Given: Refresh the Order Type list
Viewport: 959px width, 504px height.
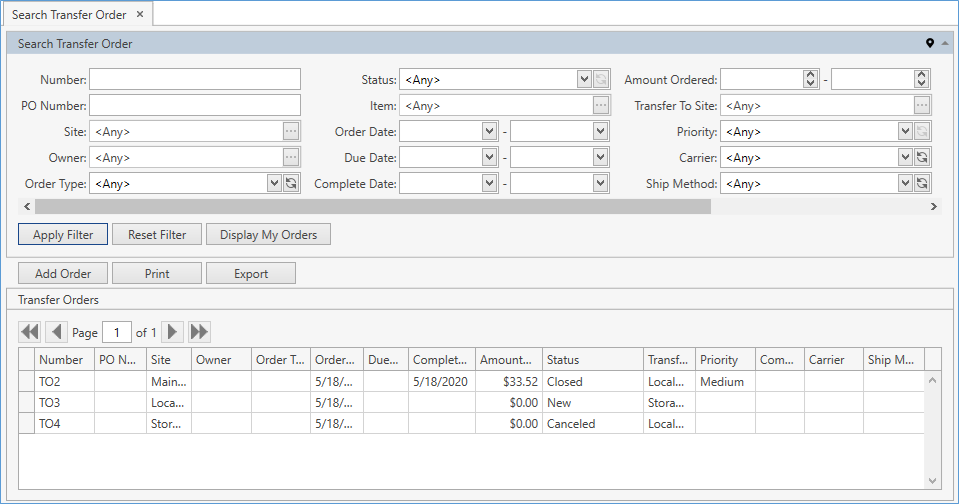Looking at the screenshot, I should point(291,183).
